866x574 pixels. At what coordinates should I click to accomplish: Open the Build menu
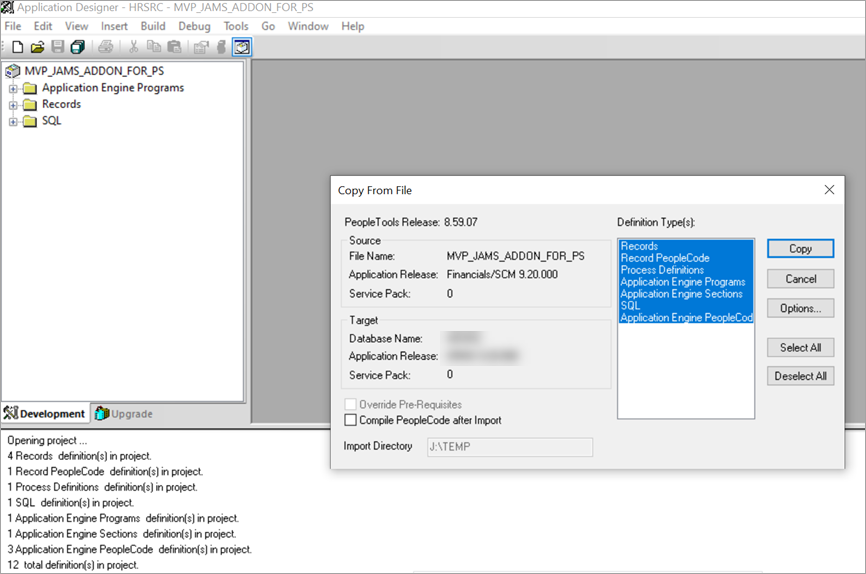pos(153,26)
